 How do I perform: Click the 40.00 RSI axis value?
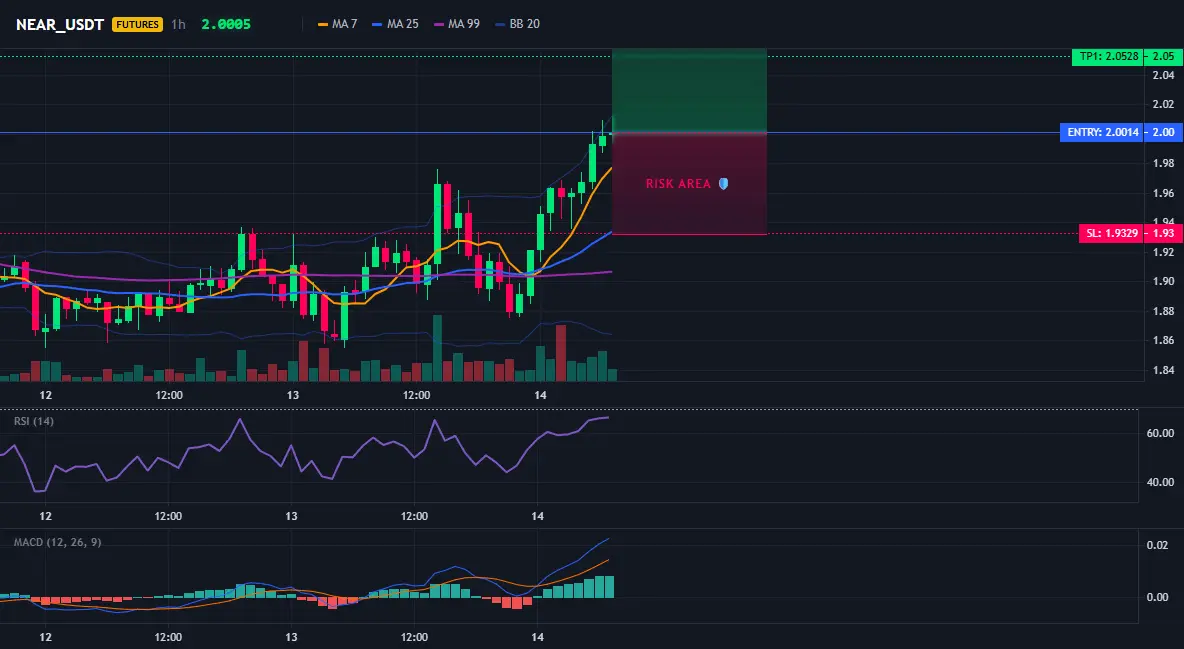pyautogui.click(x=1161, y=482)
